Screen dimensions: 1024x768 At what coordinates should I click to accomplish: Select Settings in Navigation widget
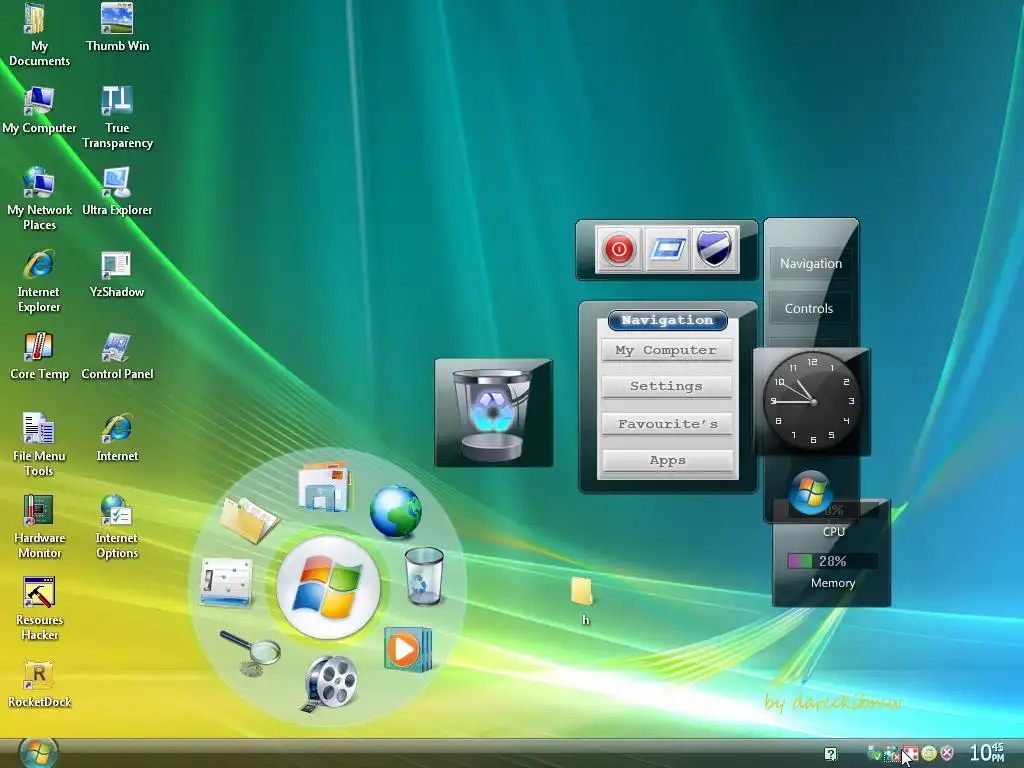[666, 386]
